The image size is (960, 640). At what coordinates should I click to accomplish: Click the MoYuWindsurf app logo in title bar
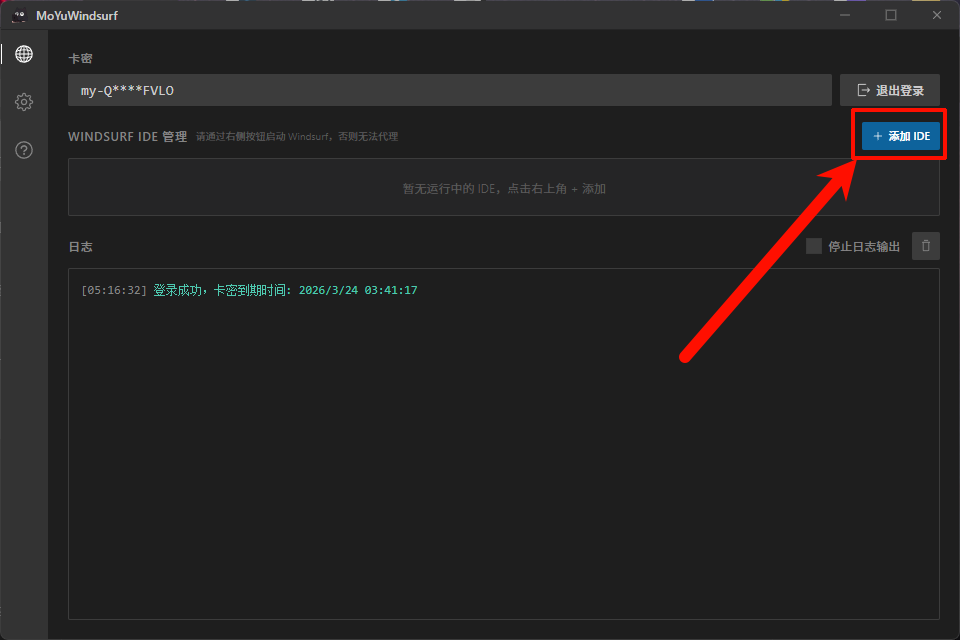point(18,15)
